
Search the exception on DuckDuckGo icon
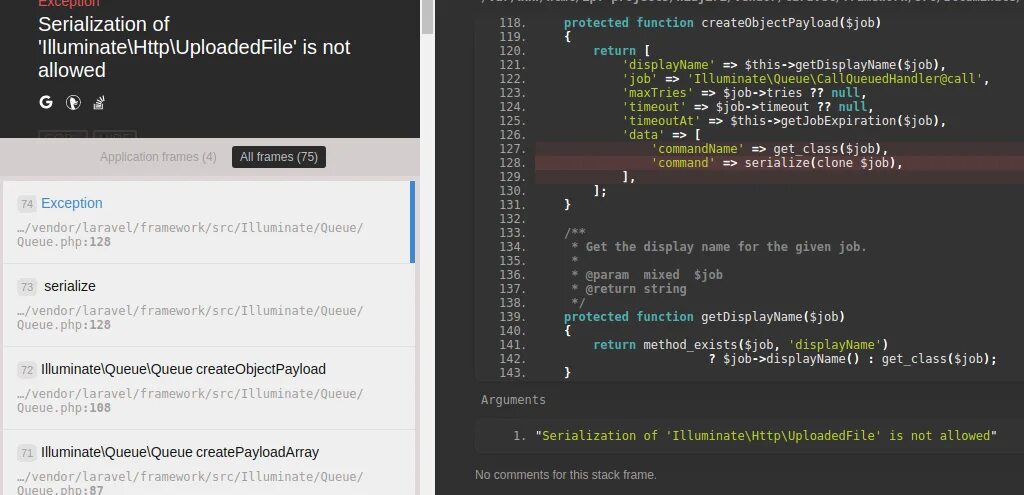(73, 103)
